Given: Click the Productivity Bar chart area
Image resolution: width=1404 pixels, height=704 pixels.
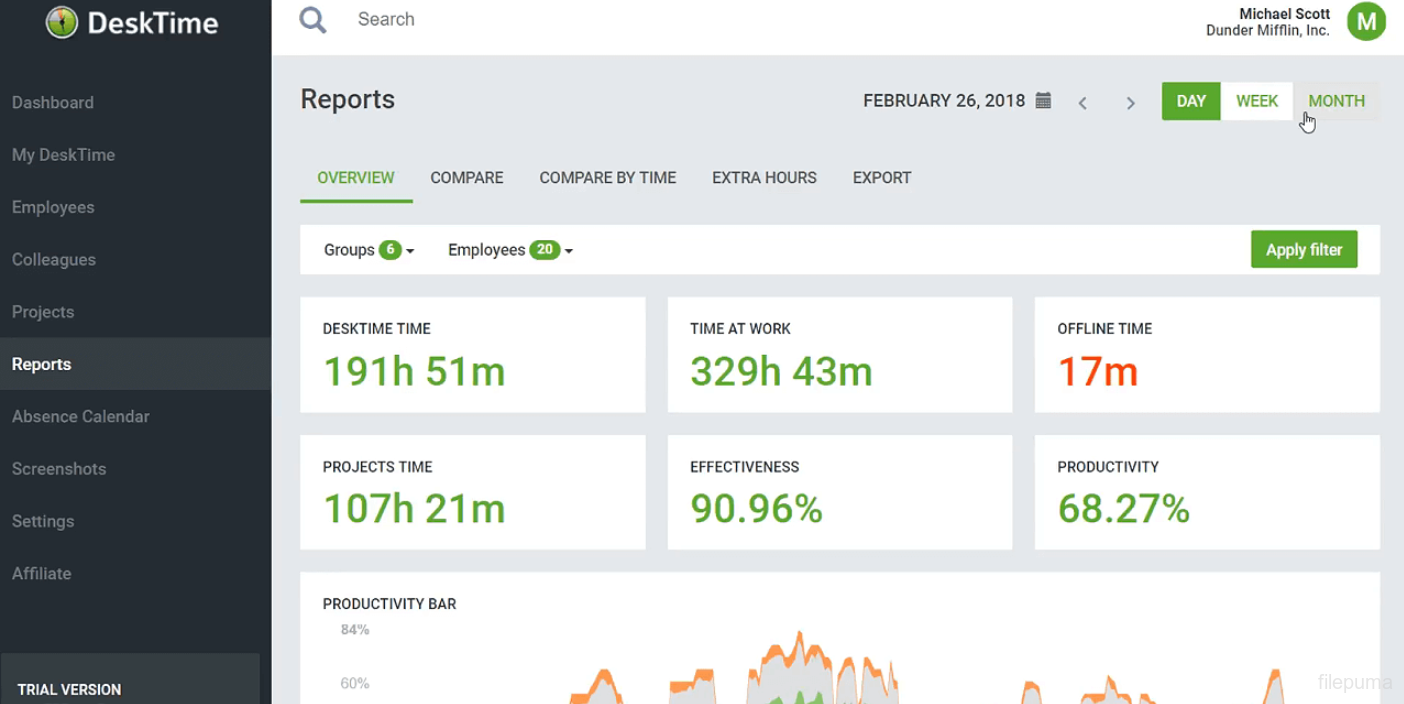Looking at the screenshot, I should coord(840,660).
